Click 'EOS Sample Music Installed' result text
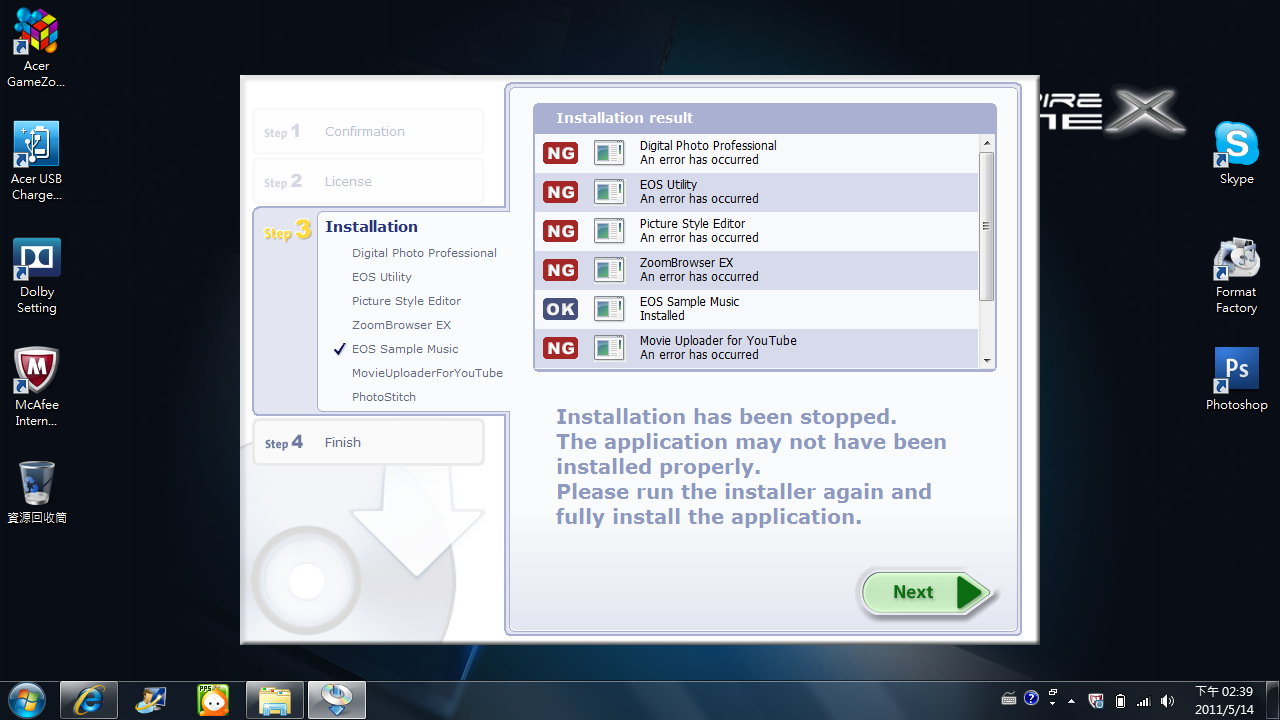The height and width of the screenshot is (720, 1280). pyautogui.click(x=689, y=309)
